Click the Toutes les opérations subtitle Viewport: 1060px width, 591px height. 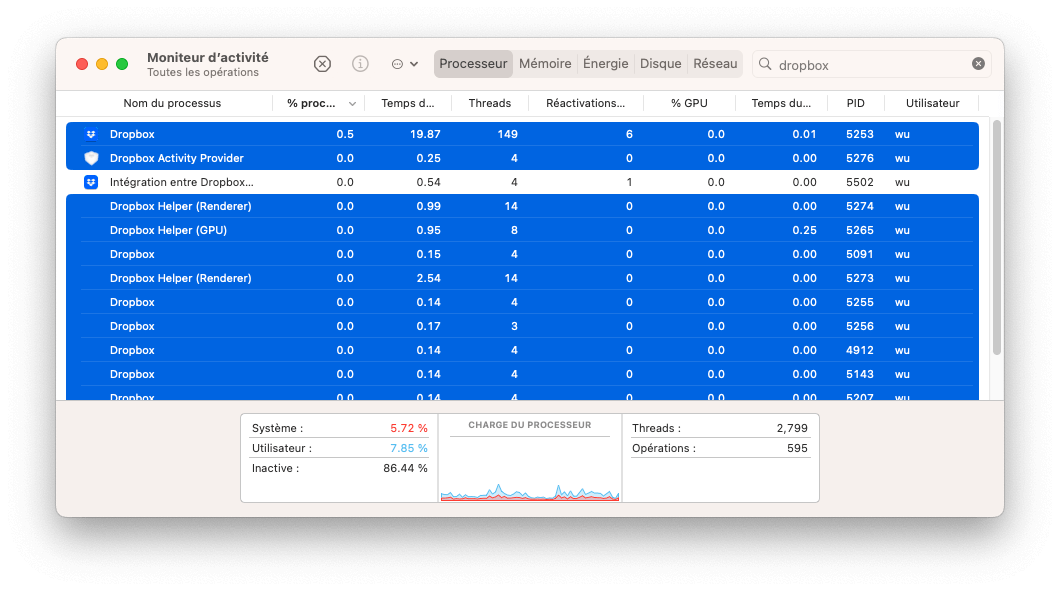[x=203, y=72]
